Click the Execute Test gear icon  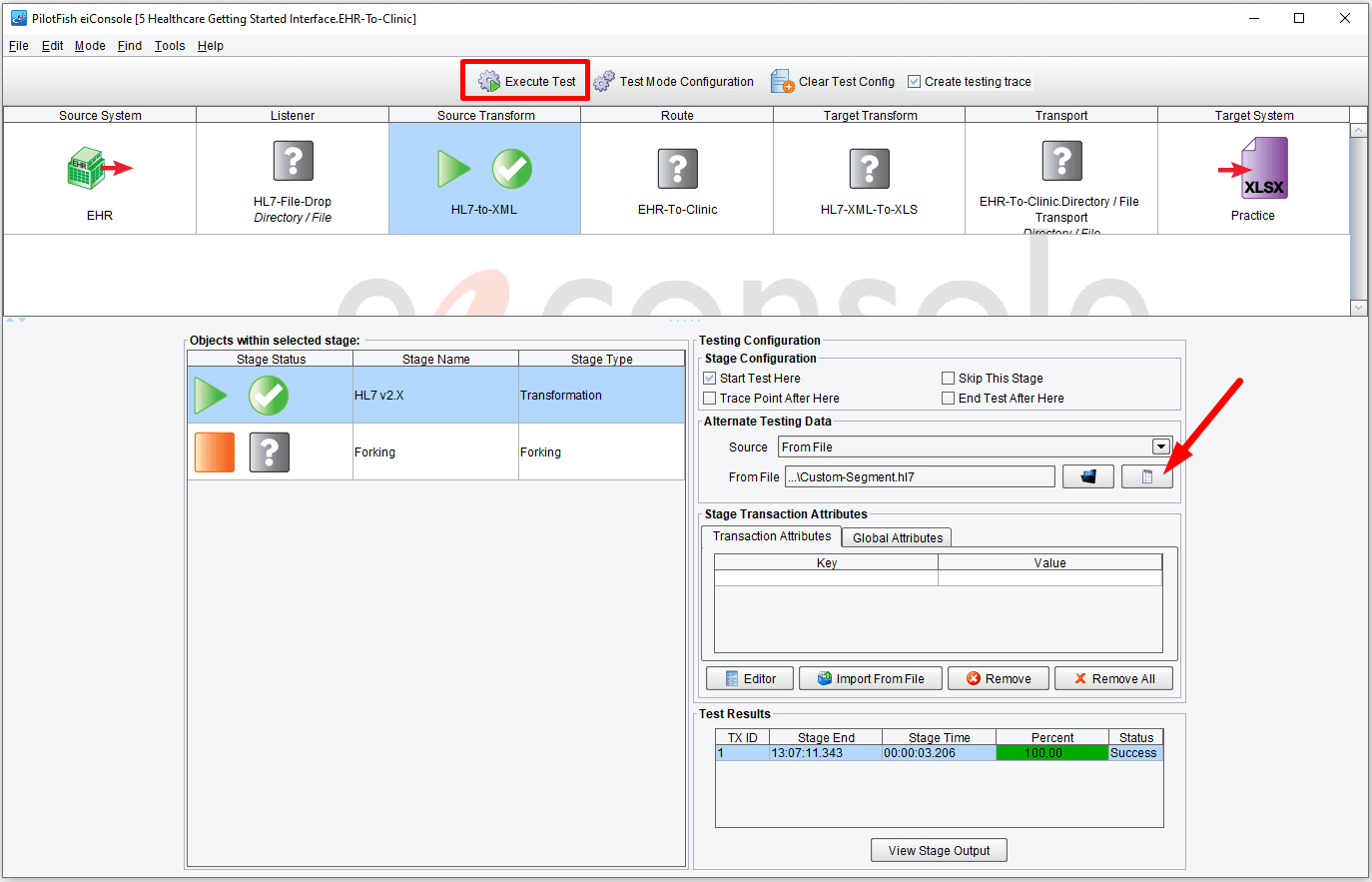[x=488, y=81]
